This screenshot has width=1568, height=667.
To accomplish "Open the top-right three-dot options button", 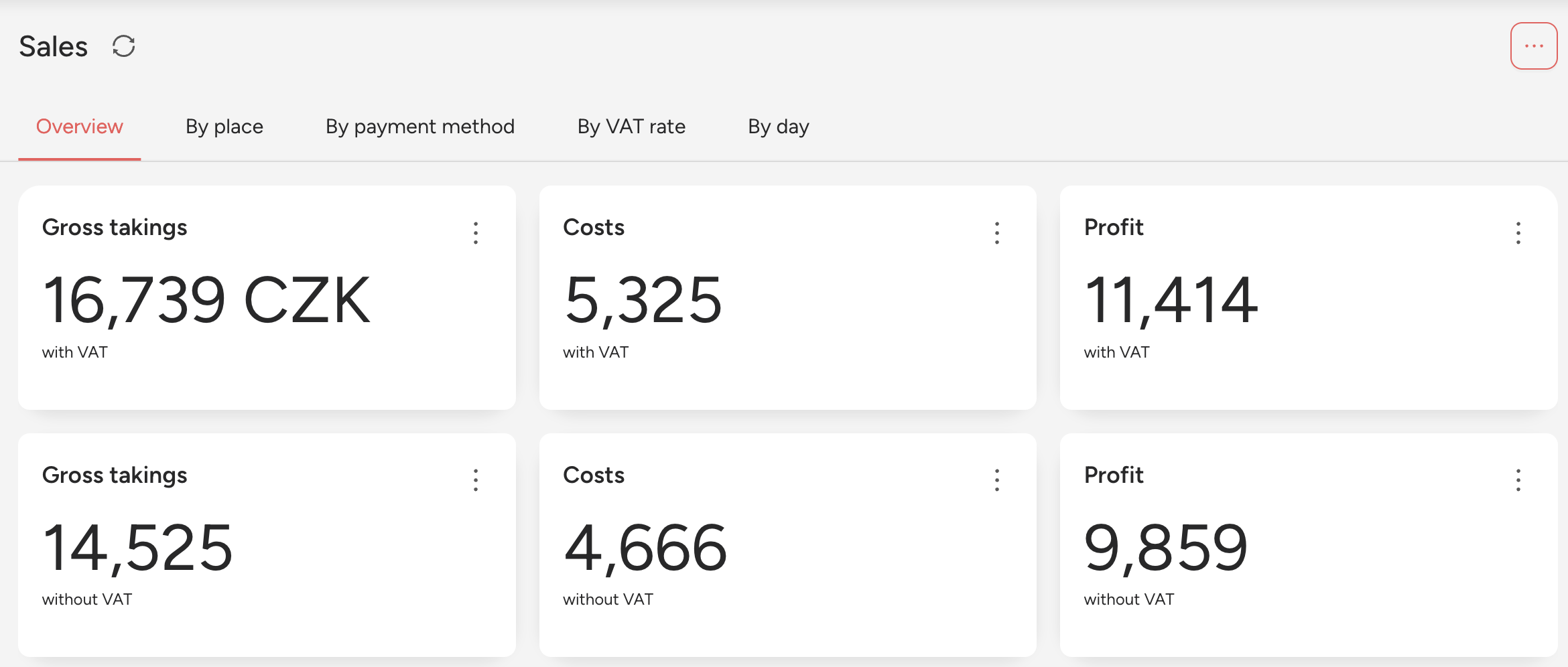I will point(1534,46).
